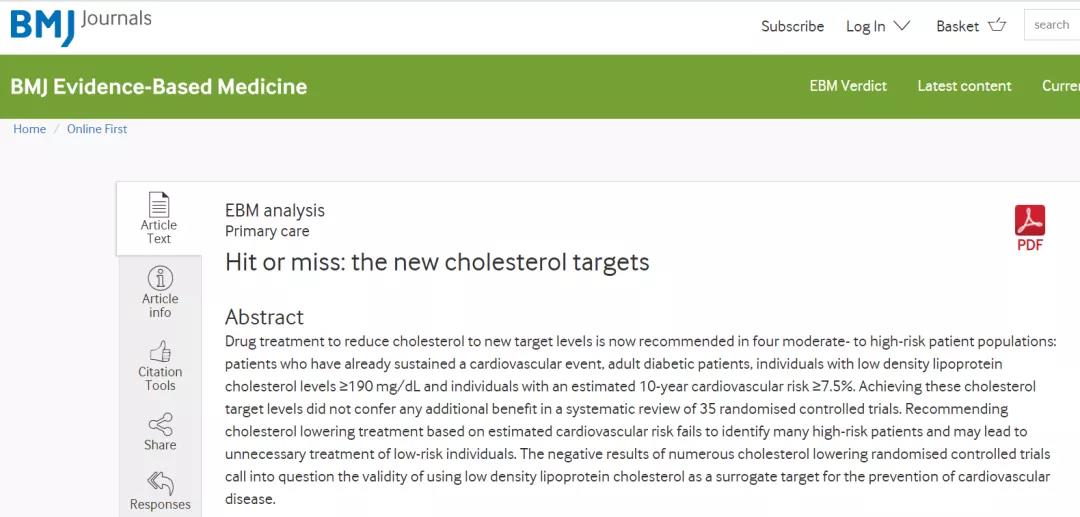Open the Latest content menu item

coord(964,86)
